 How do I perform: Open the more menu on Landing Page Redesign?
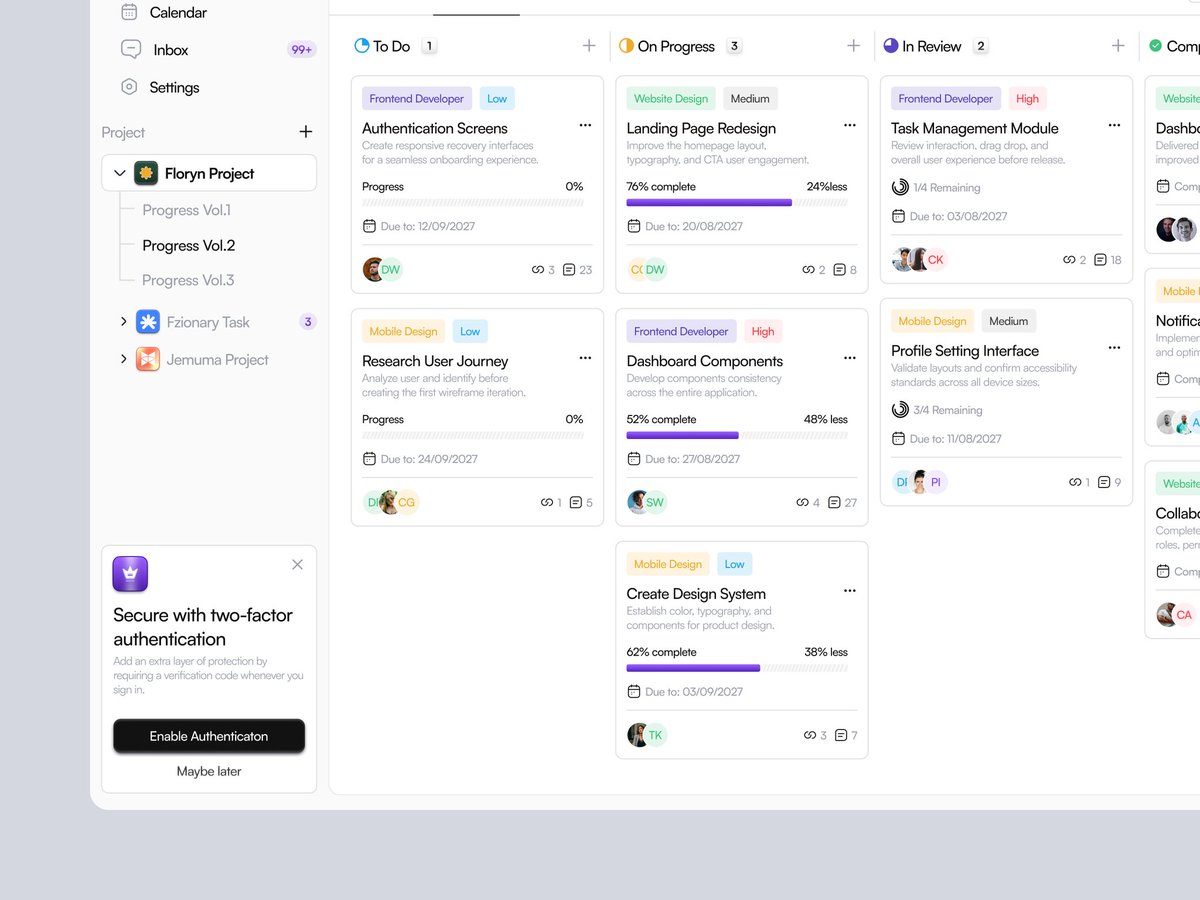850,125
